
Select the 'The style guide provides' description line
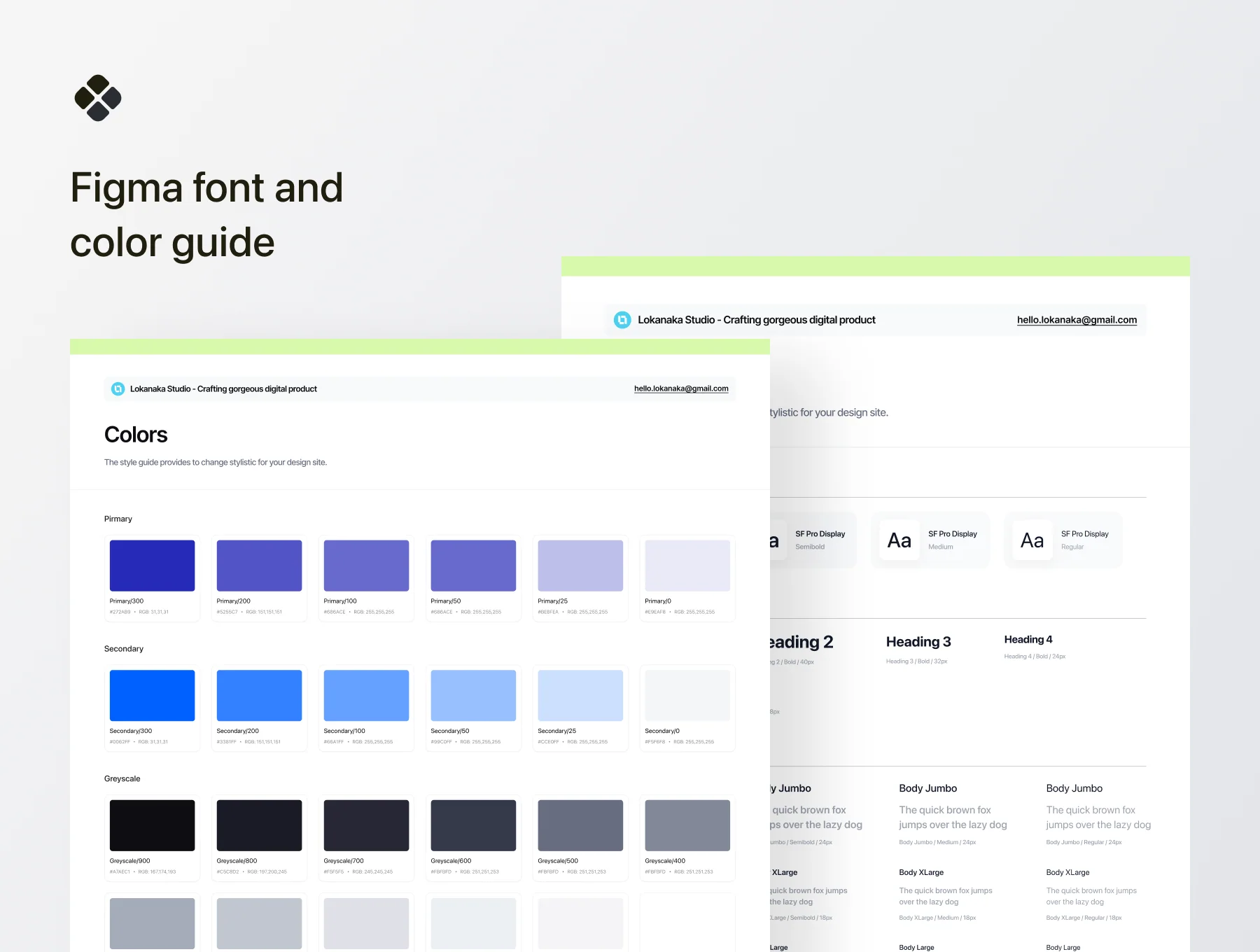(216, 463)
